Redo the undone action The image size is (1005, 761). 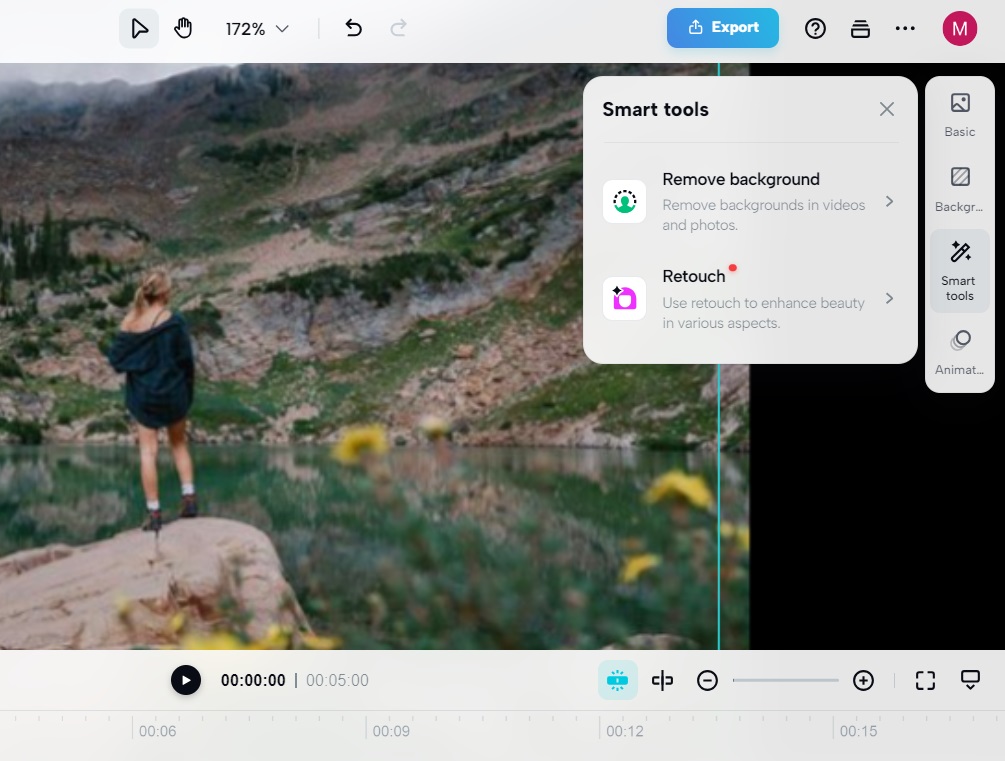[398, 28]
